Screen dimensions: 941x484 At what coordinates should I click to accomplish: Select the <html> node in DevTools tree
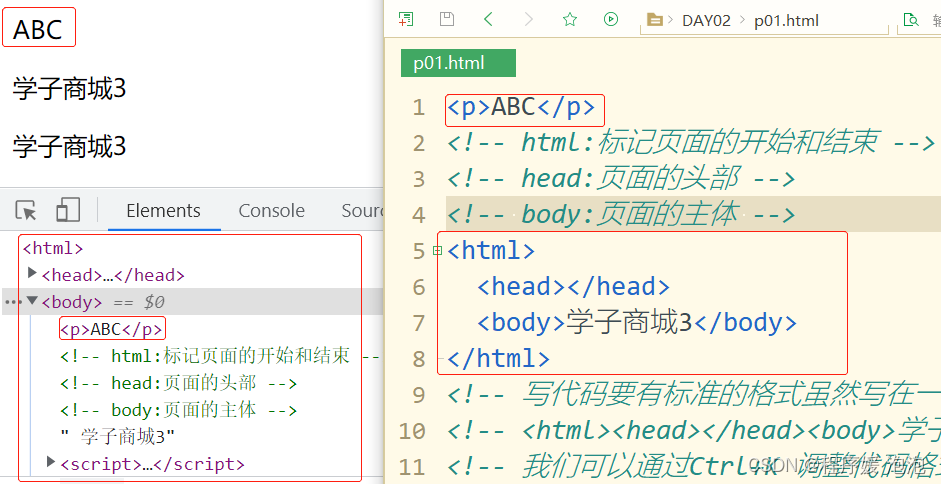(x=53, y=248)
